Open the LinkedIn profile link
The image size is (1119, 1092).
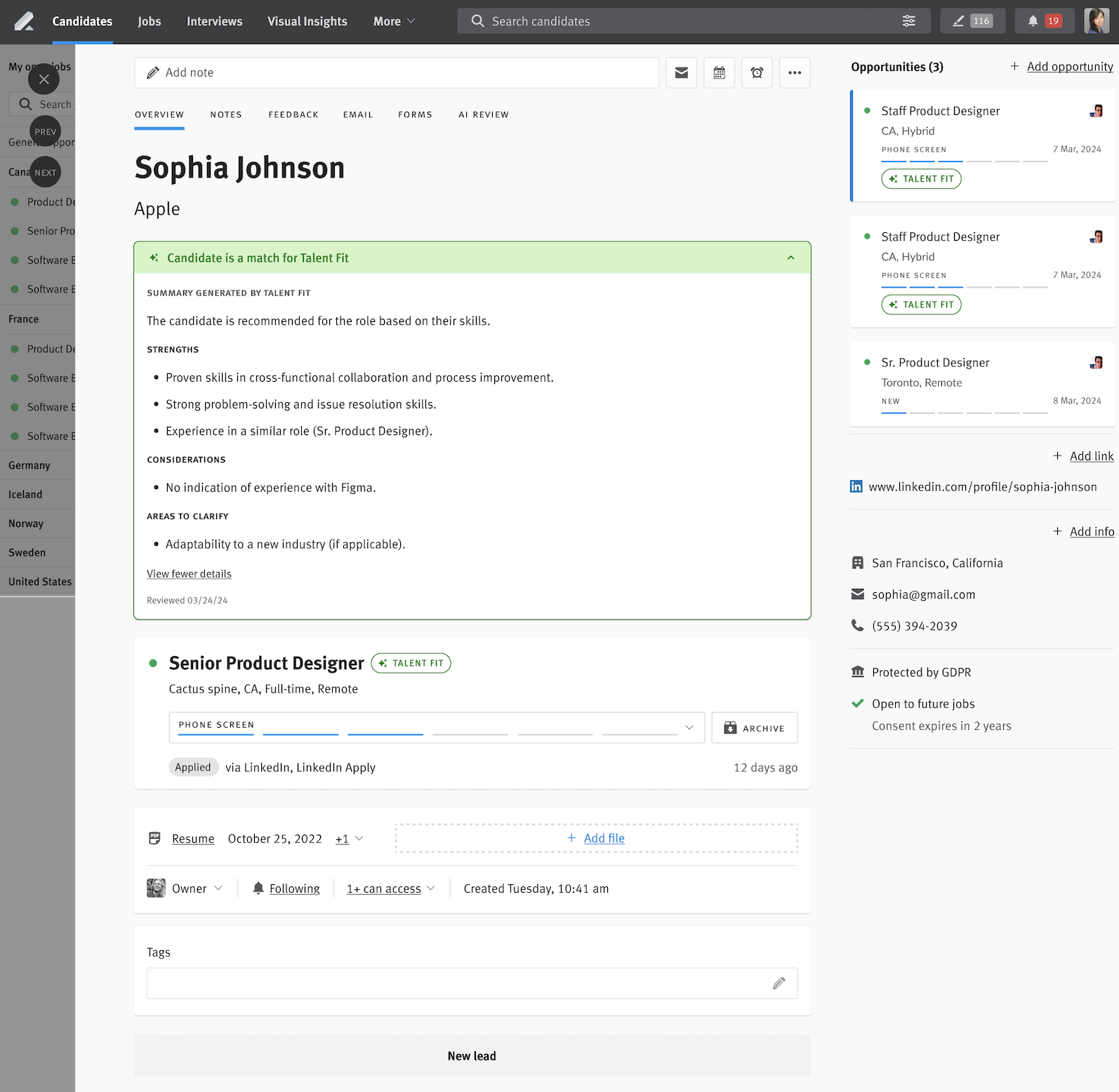[x=983, y=487]
